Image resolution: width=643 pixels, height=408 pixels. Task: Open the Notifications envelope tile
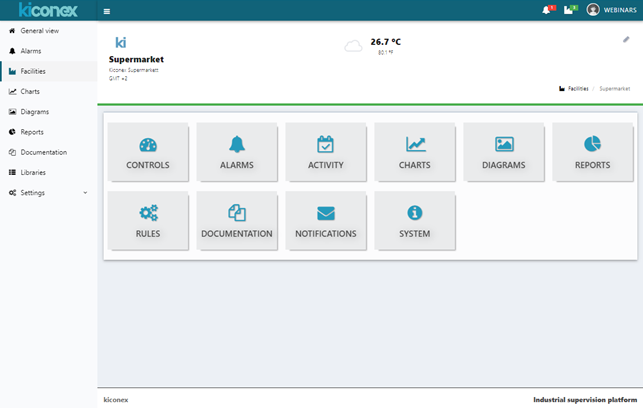click(326, 220)
